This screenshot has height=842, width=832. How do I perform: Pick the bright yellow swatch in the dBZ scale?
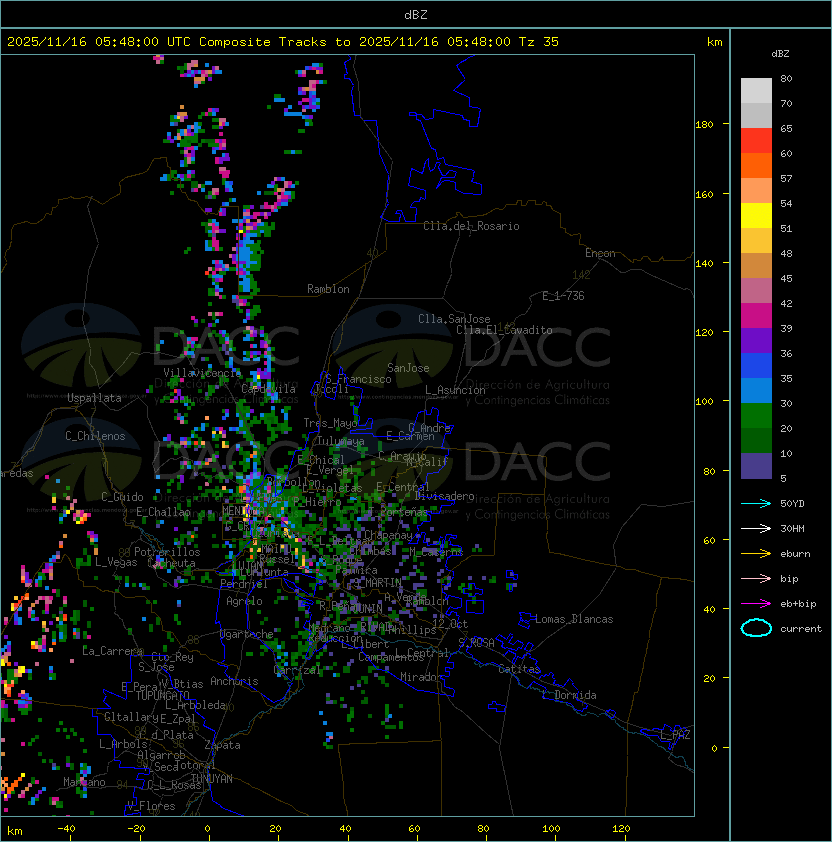pos(756,216)
